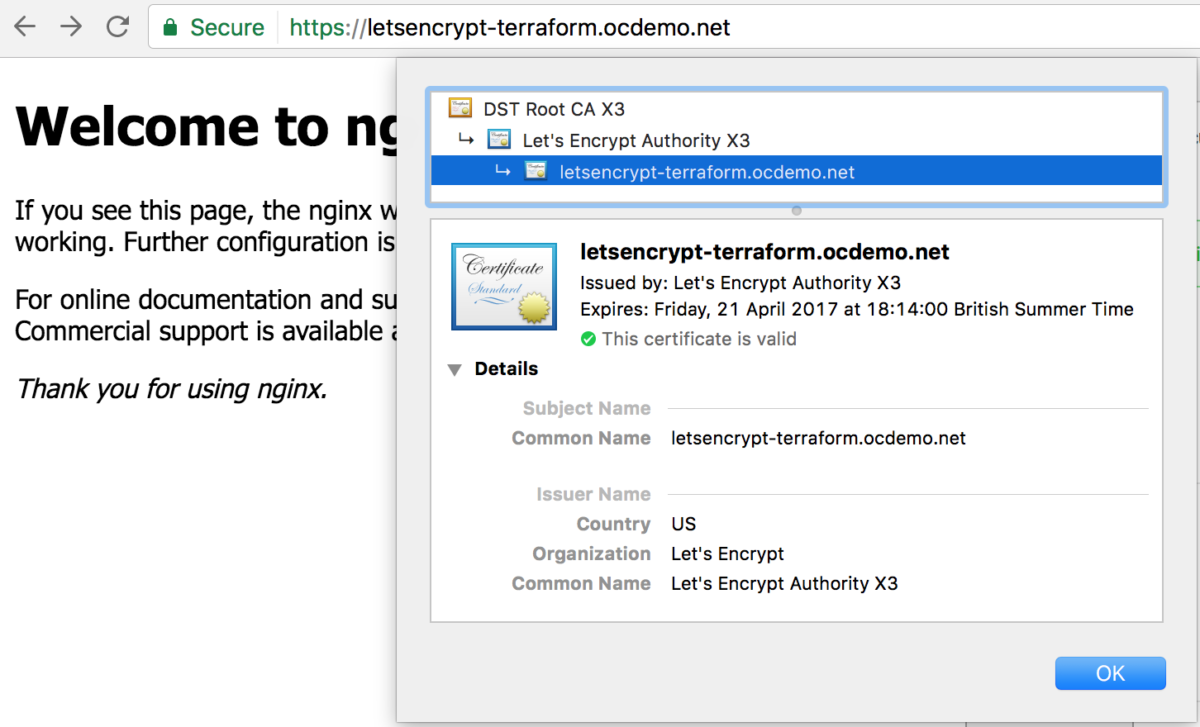Click Issuer Common Name value Let's Encrypt Authority X3

(784, 584)
